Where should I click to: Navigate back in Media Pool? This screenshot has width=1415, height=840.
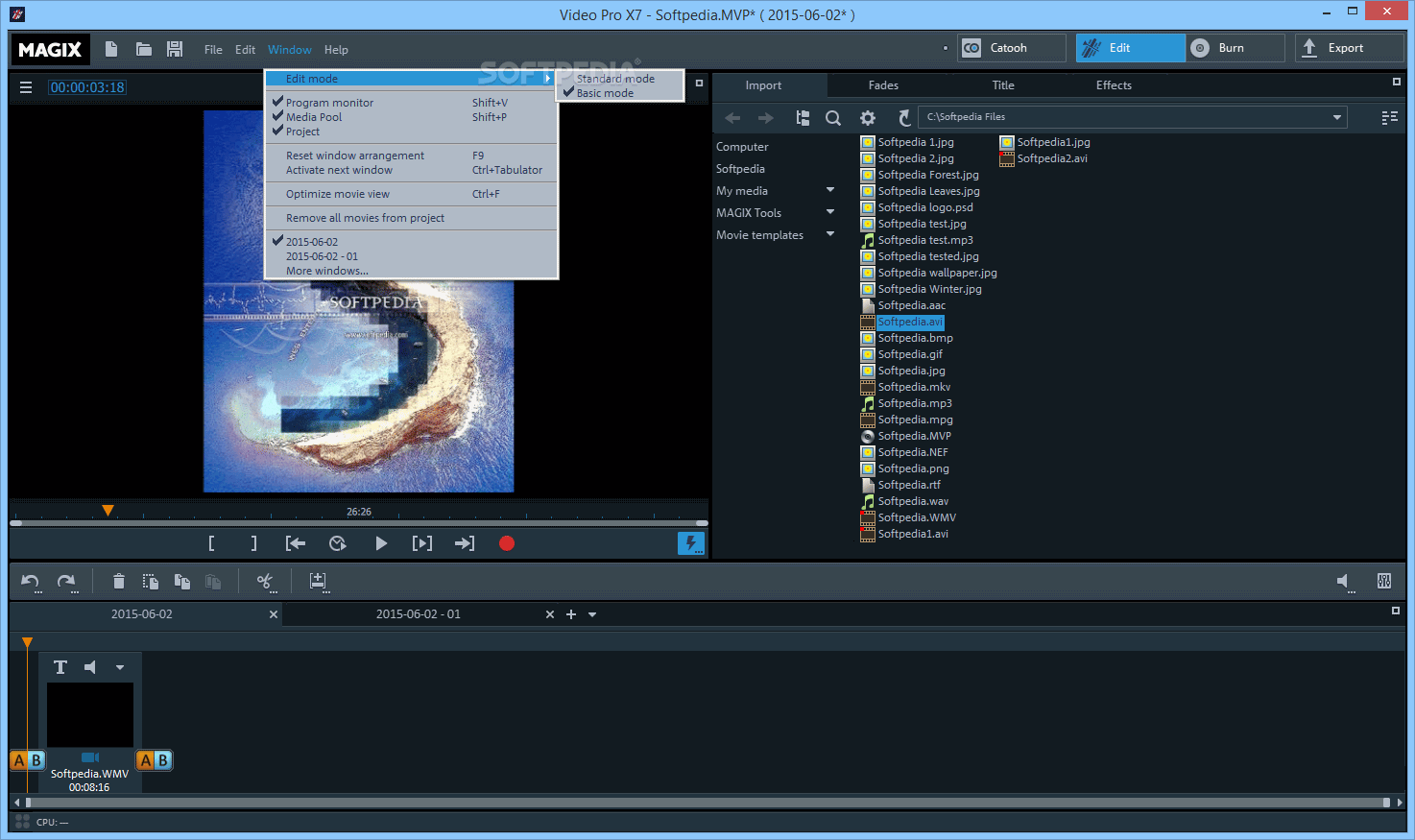(x=732, y=118)
